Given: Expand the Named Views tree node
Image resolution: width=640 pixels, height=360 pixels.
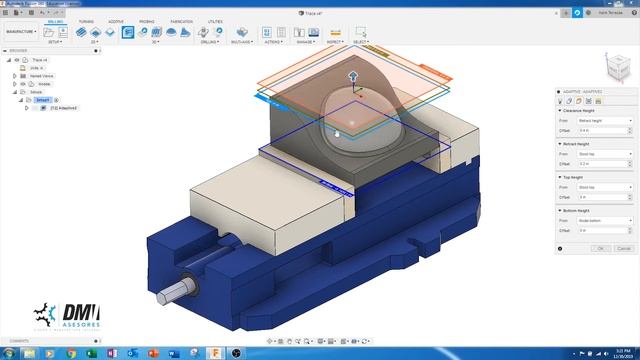Looking at the screenshot, I should click(15, 76).
